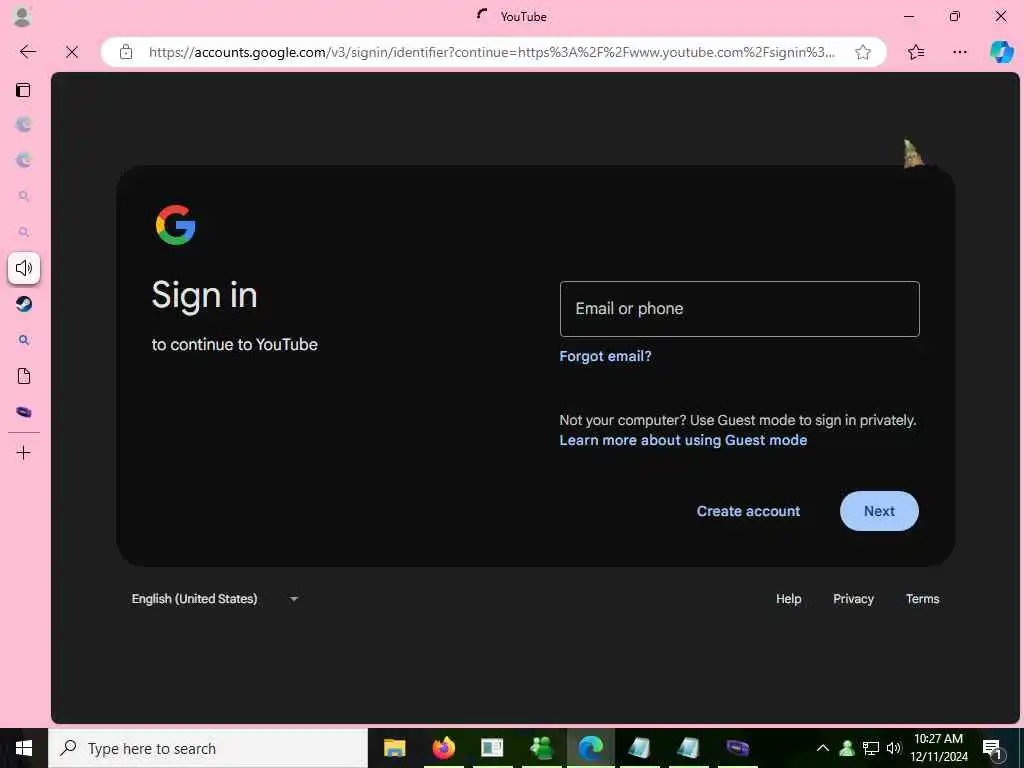The image size is (1024, 768).
Task: Open the Privacy link
Action: tap(853, 599)
